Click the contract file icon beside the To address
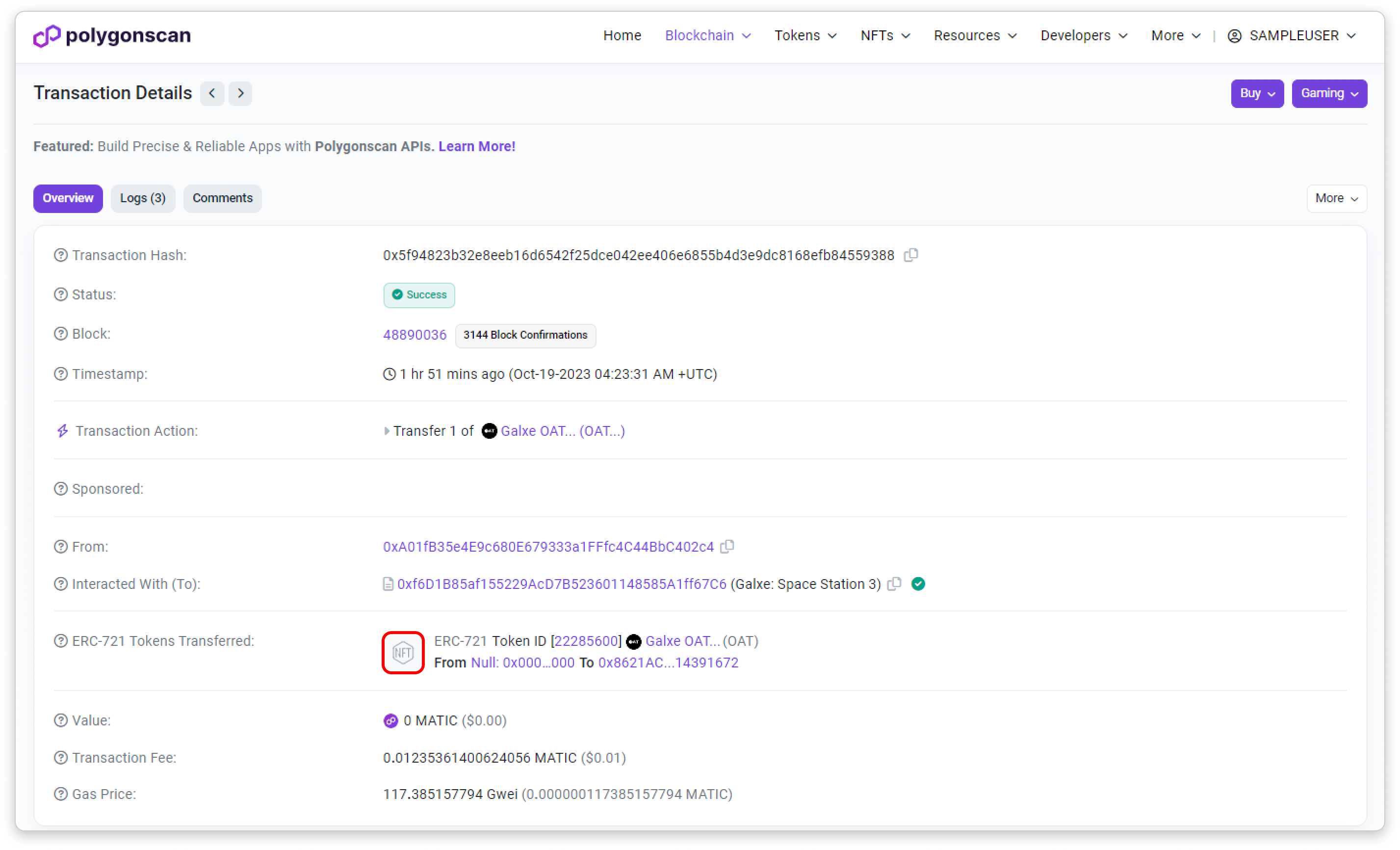1400x850 pixels. click(388, 584)
